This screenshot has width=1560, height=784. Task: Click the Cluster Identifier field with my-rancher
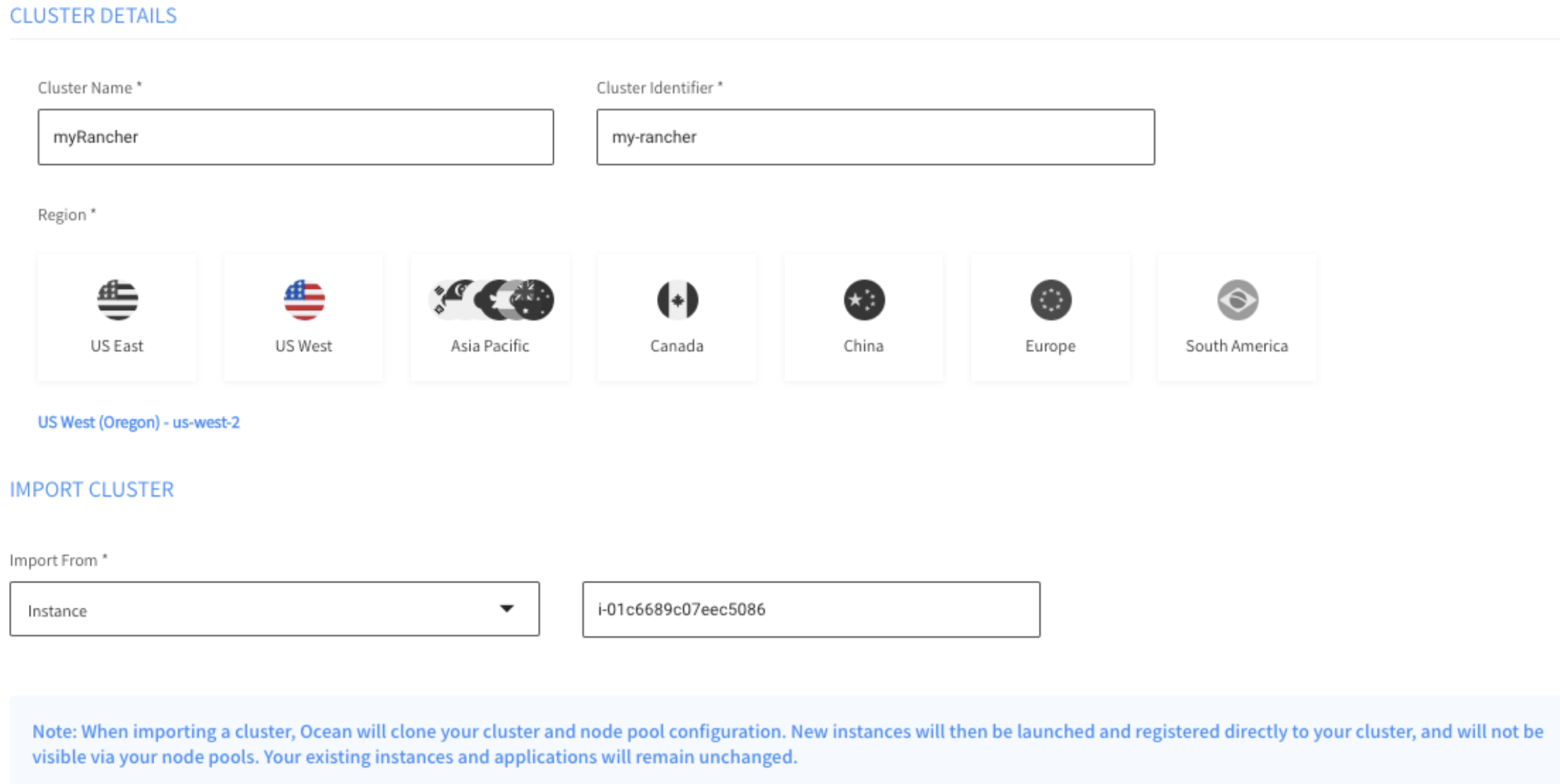[x=875, y=137]
